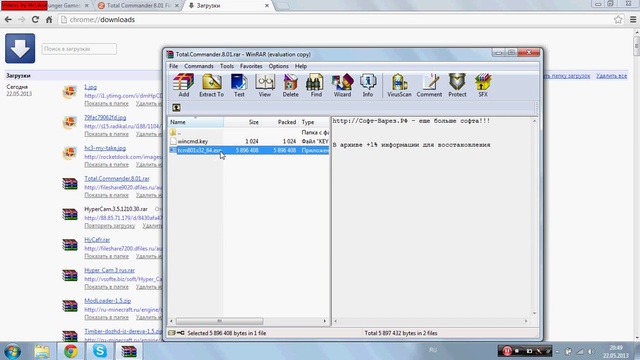640x360 pixels.
Task: Sort the file list by Size column
Action: tap(242, 122)
